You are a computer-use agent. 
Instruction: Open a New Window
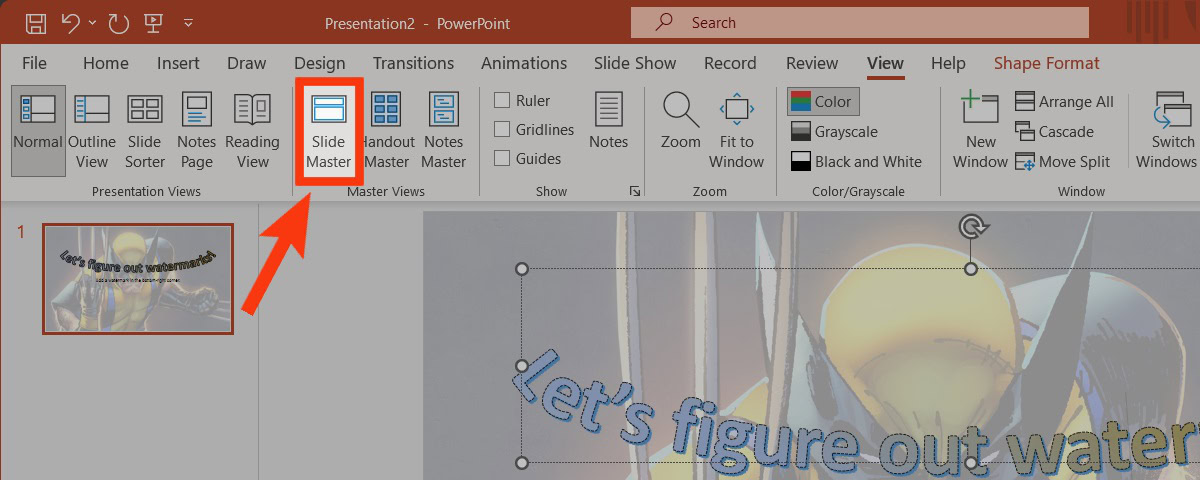(981, 130)
